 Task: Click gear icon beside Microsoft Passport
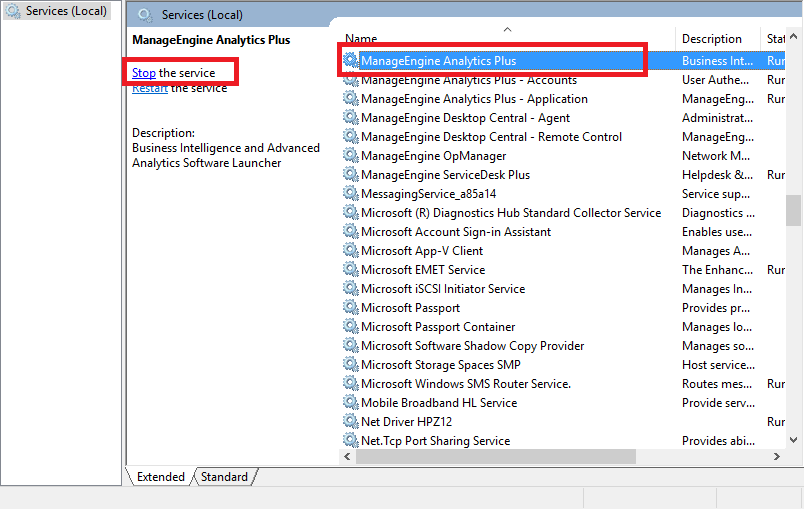(350, 308)
